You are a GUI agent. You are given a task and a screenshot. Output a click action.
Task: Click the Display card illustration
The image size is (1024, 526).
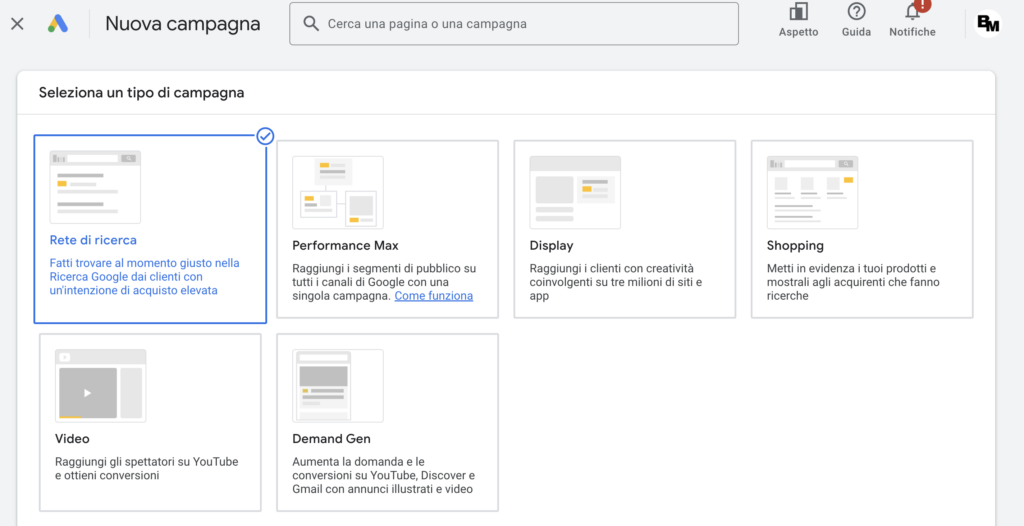coord(574,192)
